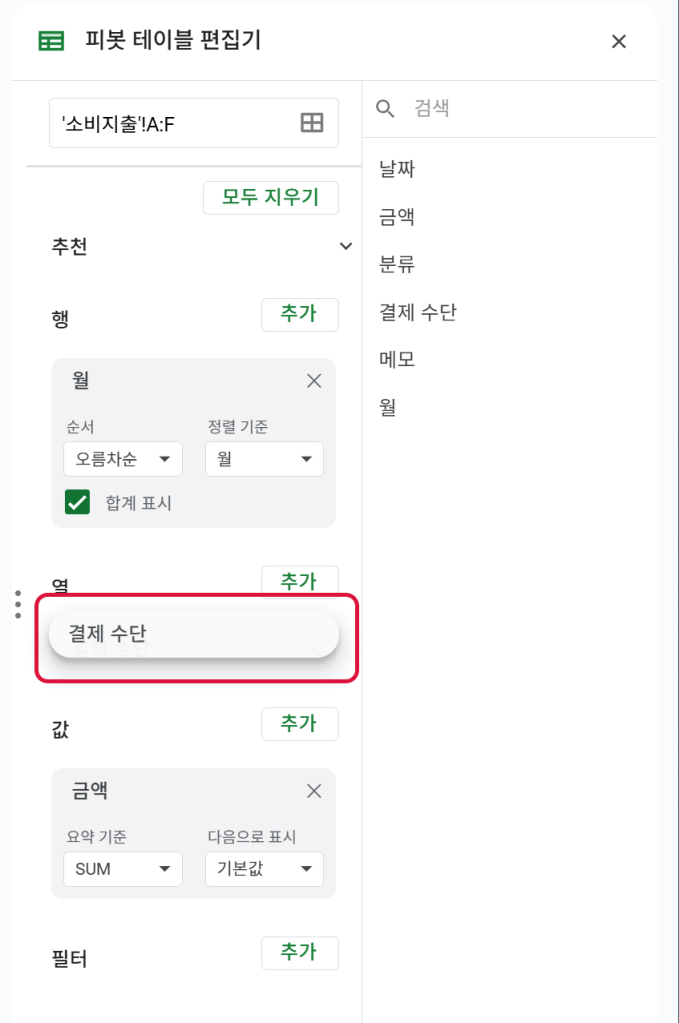Click the three-dot drag handle

[18, 604]
